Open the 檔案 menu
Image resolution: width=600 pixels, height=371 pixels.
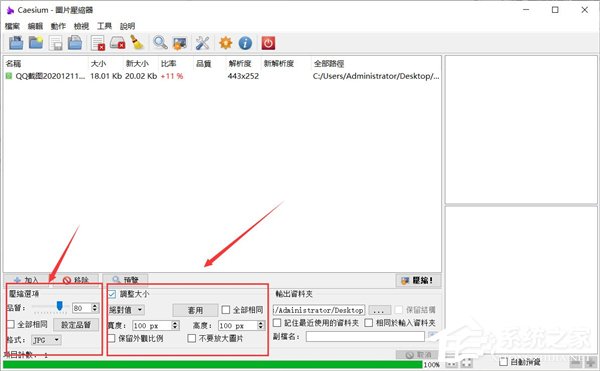12,26
